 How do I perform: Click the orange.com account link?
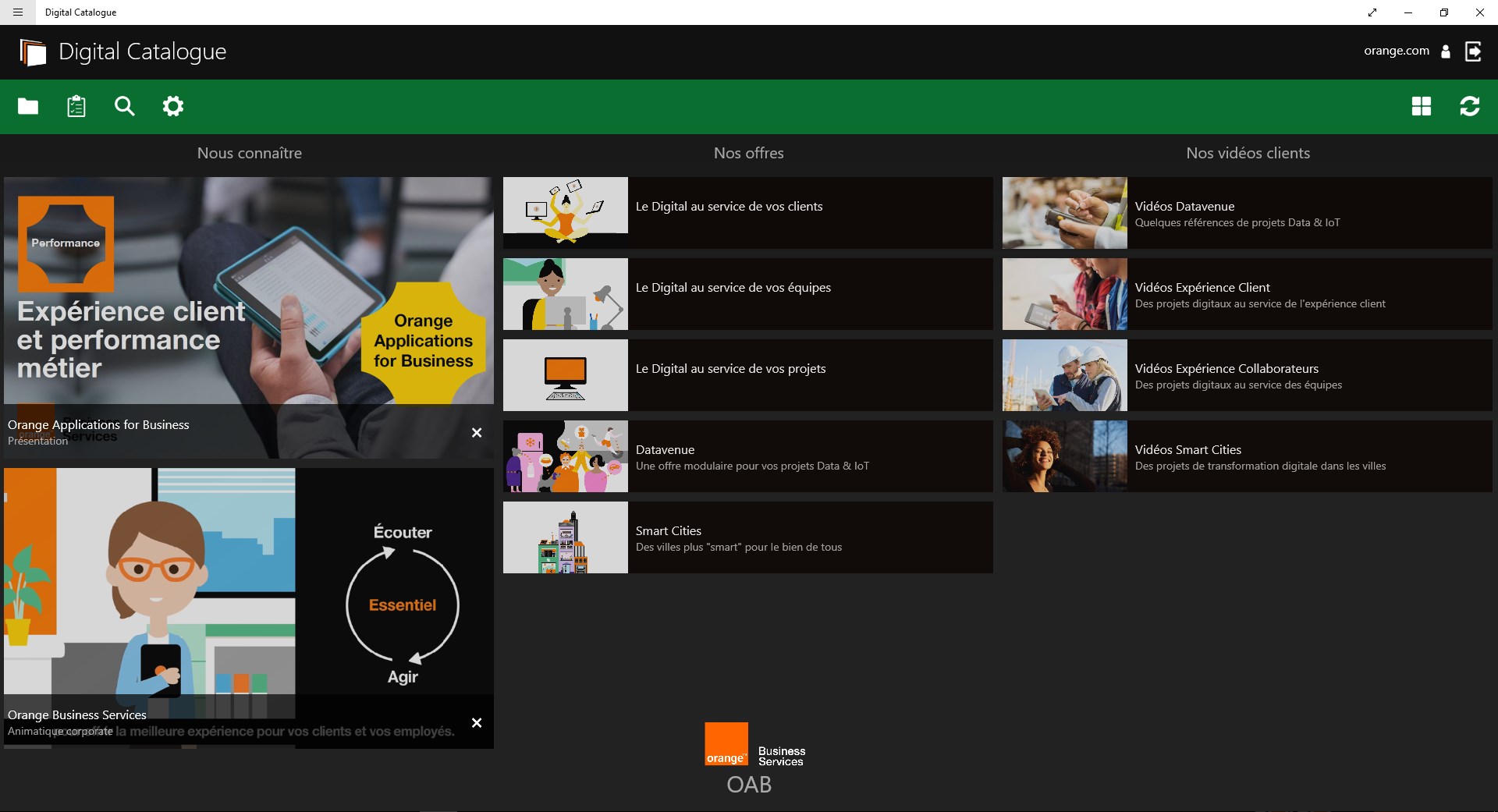tap(1397, 51)
